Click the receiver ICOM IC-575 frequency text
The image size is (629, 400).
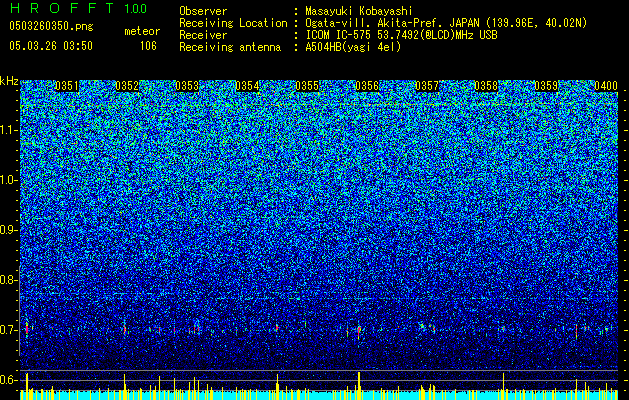pos(401,35)
